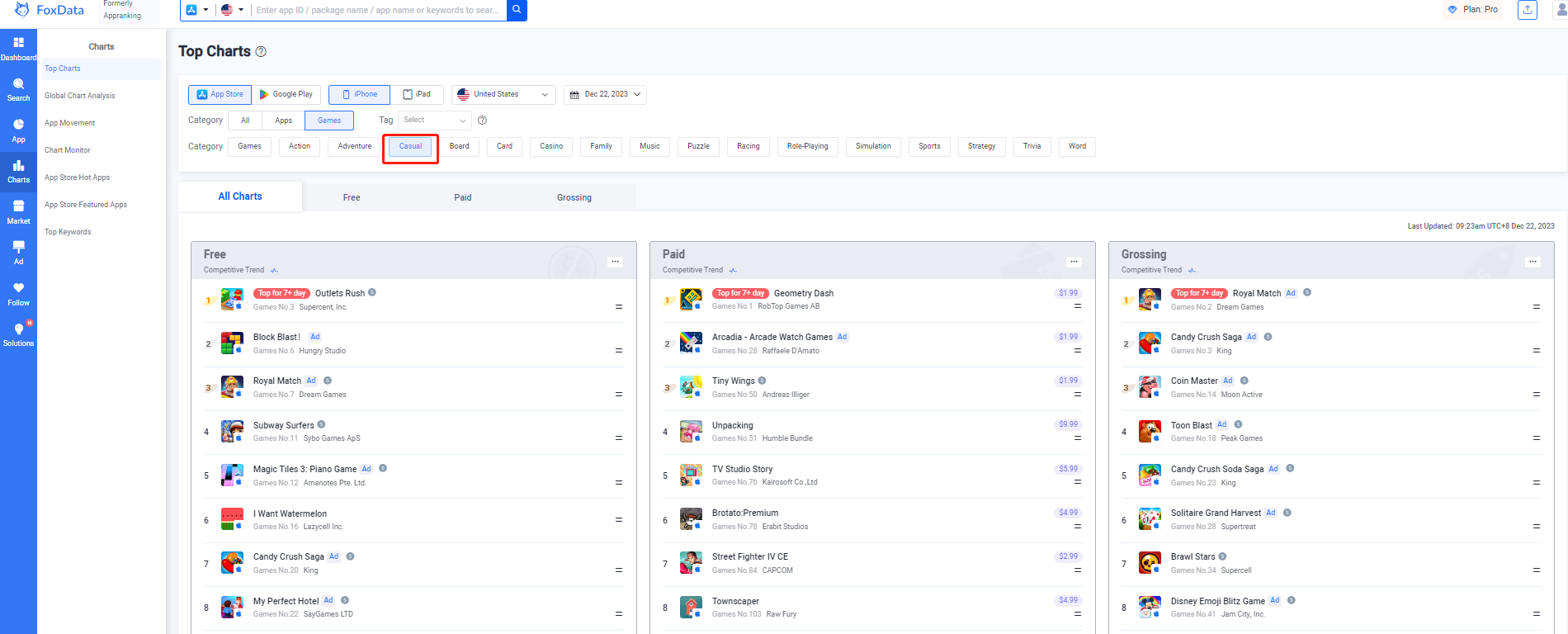Image resolution: width=1568 pixels, height=634 pixels.
Task: Click Paid chart Competitive Trend icon
Action: 733,270
